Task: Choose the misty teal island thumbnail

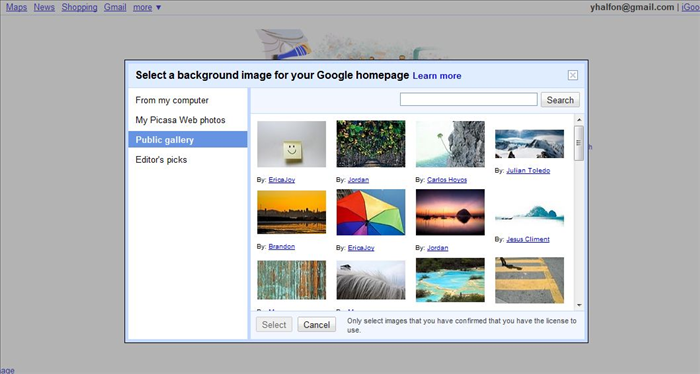Action: point(529,213)
